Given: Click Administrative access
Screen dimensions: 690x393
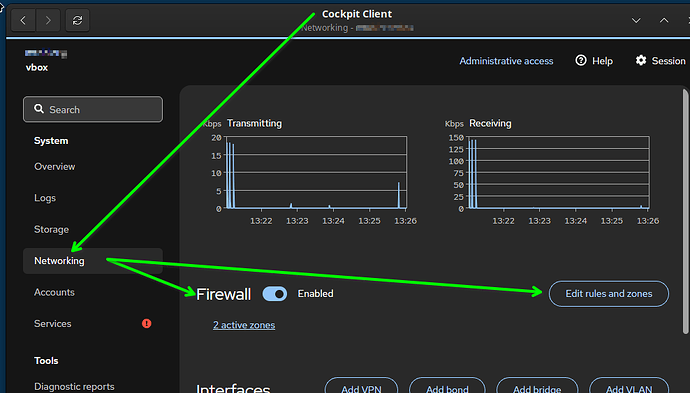Looking at the screenshot, I should pos(506,61).
